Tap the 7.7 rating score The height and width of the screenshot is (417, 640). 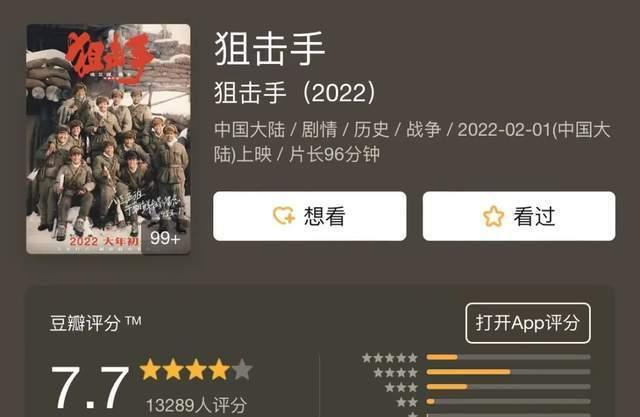click(x=89, y=387)
